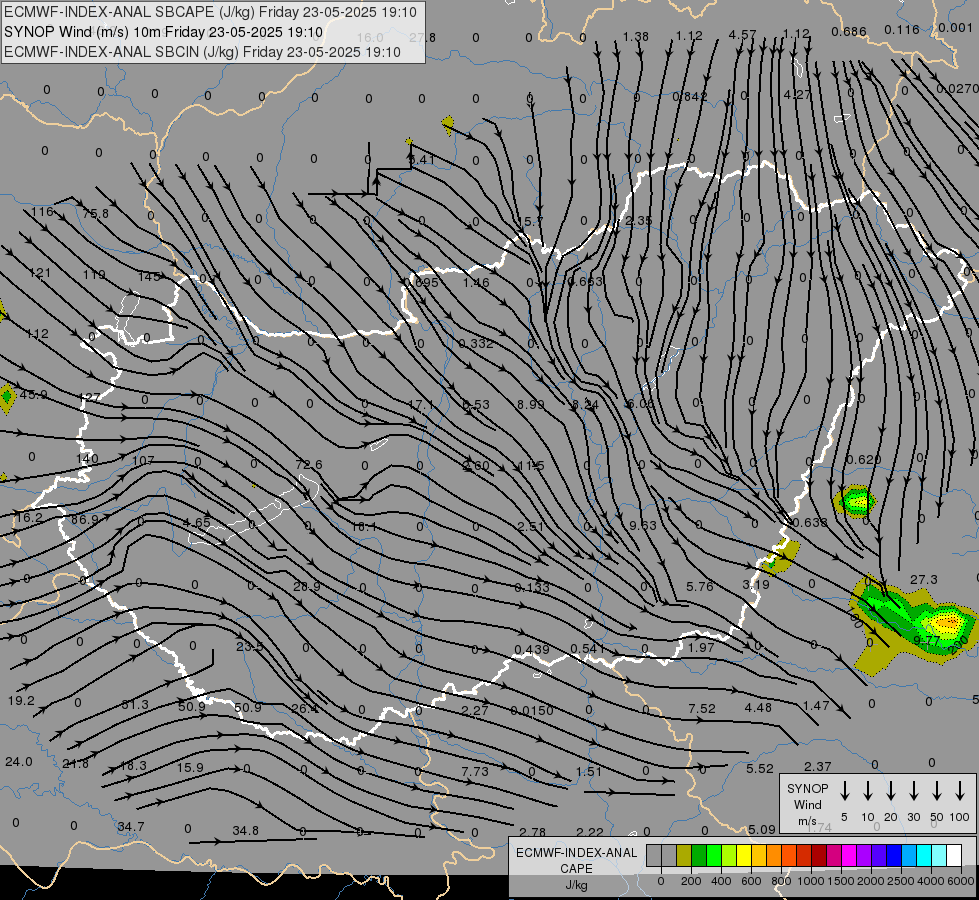Image resolution: width=979 pixels, height=900 pixels.
Task: Click the 2500 label on CAPE scale
Action: (x=901, y=881)
